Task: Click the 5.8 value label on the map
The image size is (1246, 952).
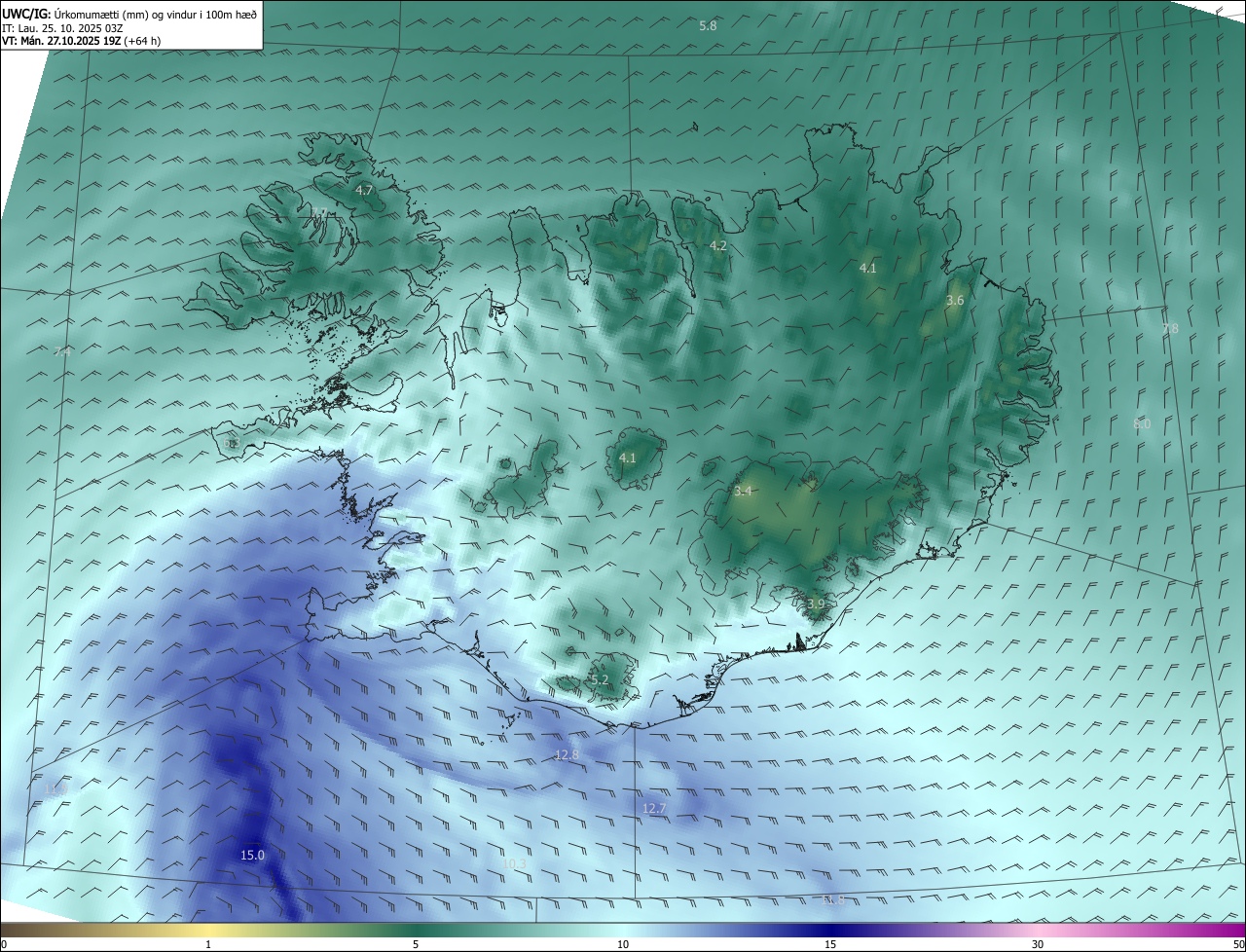Action: (708, 25)
